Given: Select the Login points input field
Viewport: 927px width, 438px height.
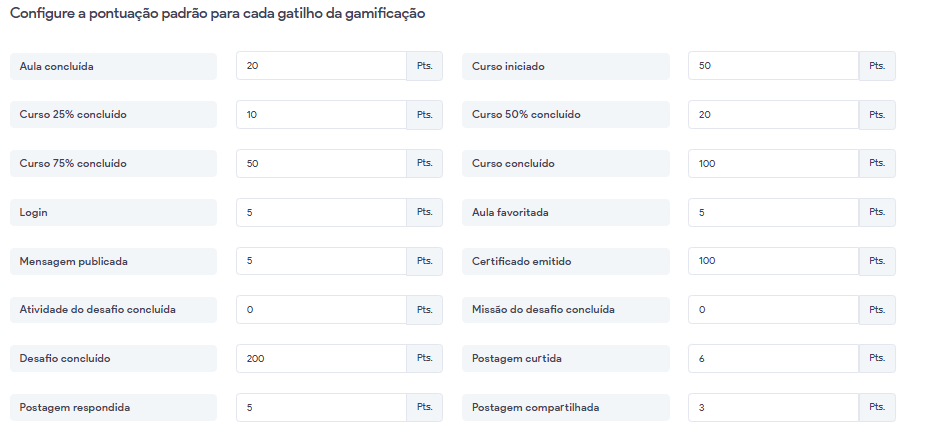Looking at the screenshot, I should click(321, 212).
